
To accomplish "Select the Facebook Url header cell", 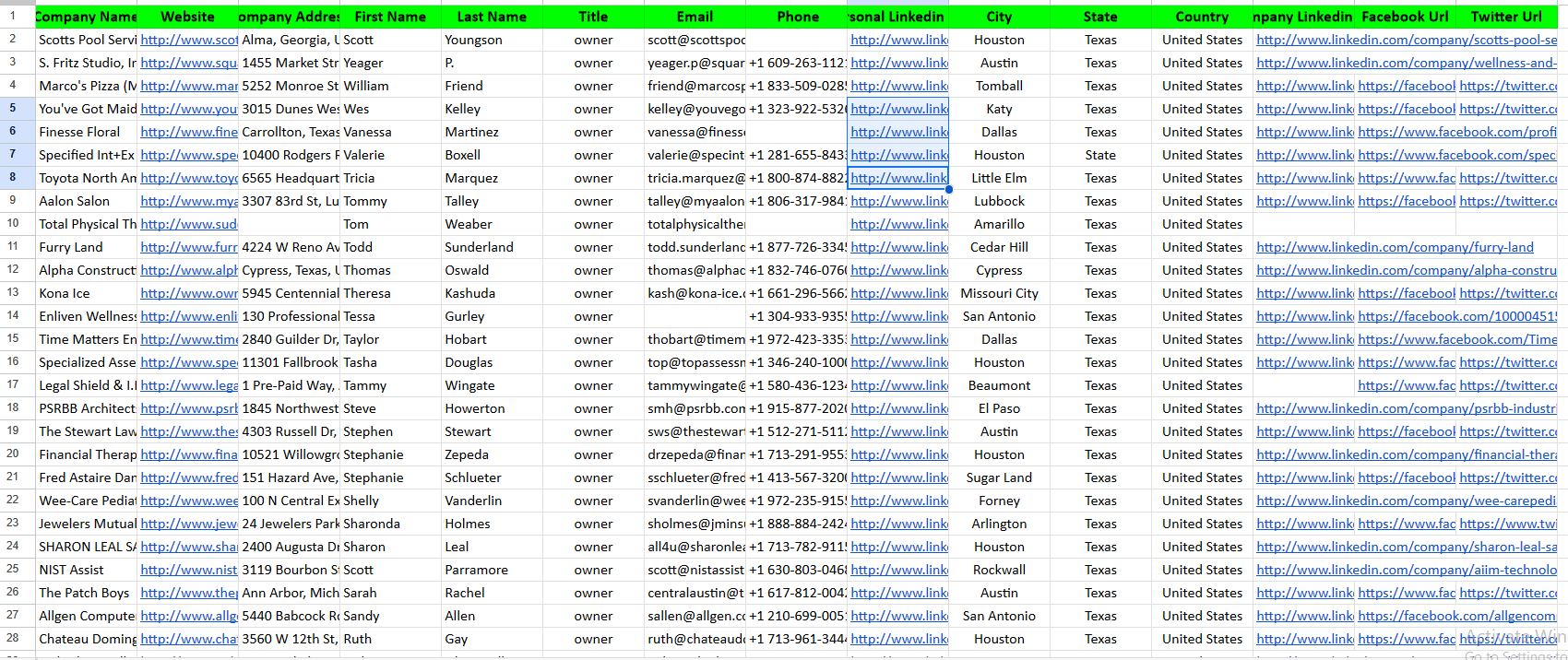I will [x=1405, y=17].
